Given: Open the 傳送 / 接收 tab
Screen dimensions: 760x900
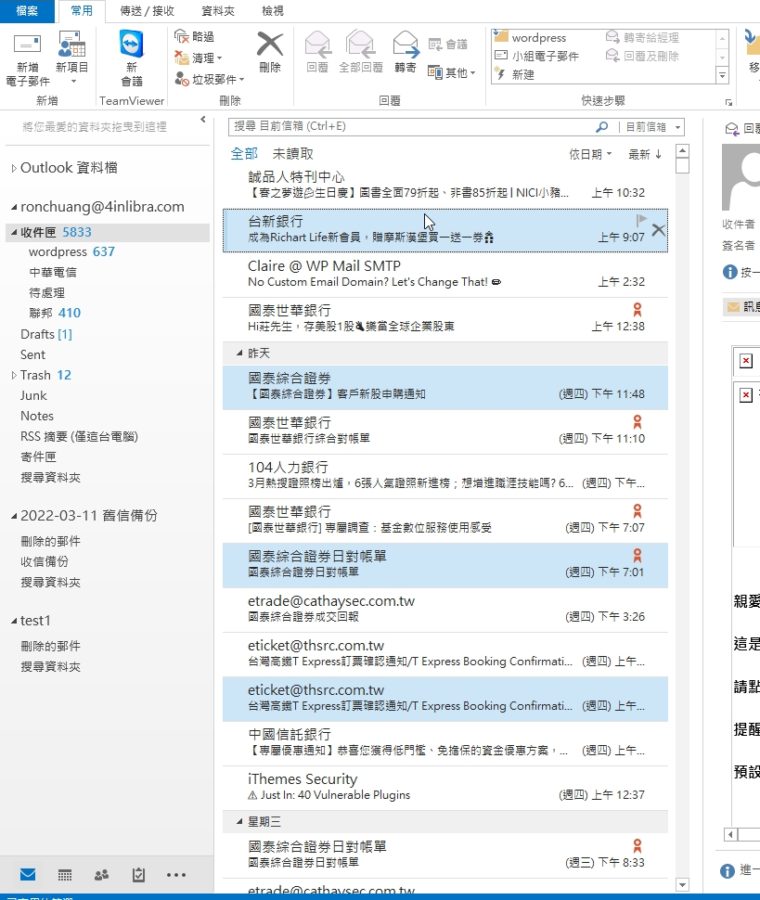Looking at the screenshot, I should click(x=147, y=11).
